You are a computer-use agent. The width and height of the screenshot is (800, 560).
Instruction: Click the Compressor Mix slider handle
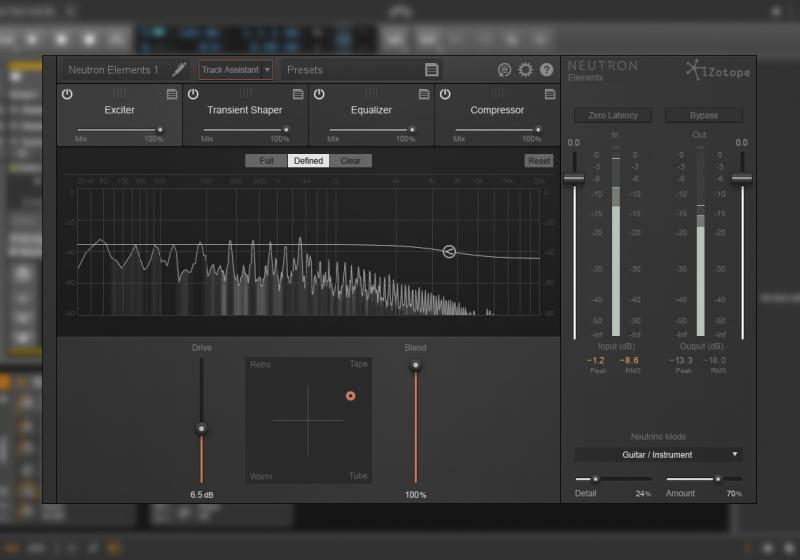click(x=538, y=130)
